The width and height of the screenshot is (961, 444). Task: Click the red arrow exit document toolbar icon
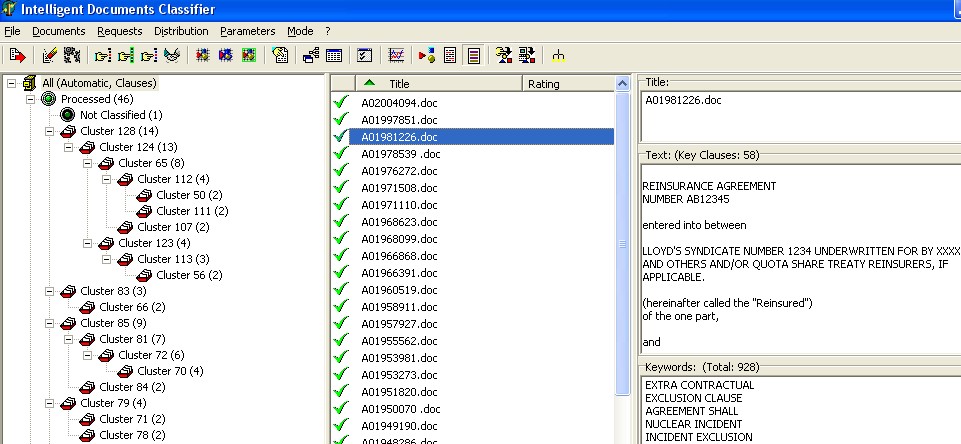coord(17,56)
